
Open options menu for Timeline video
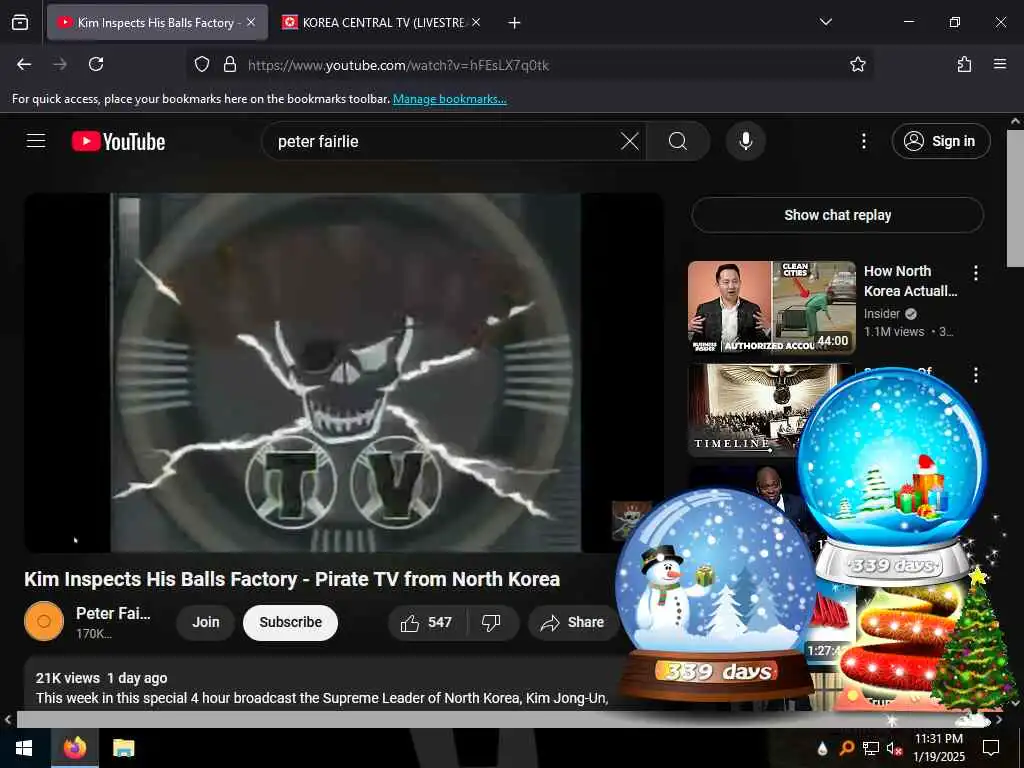point(976,375)
